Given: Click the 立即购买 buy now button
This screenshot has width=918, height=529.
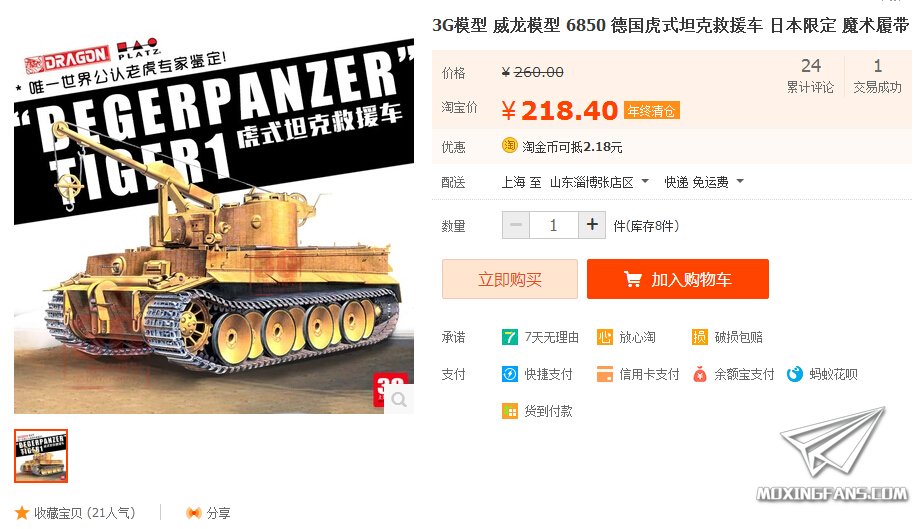Looking at the screenshot, I should click(x=510, y=279).
